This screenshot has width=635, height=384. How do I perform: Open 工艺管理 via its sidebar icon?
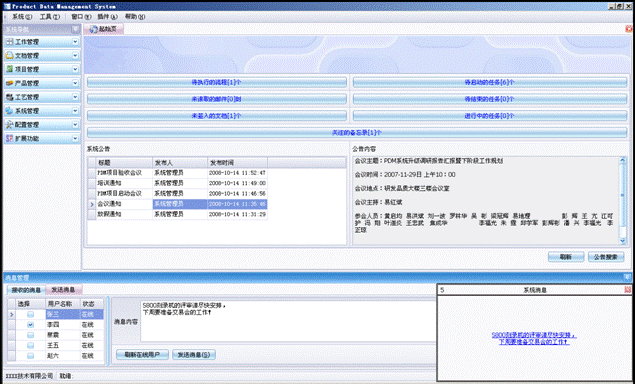(10, 97)
